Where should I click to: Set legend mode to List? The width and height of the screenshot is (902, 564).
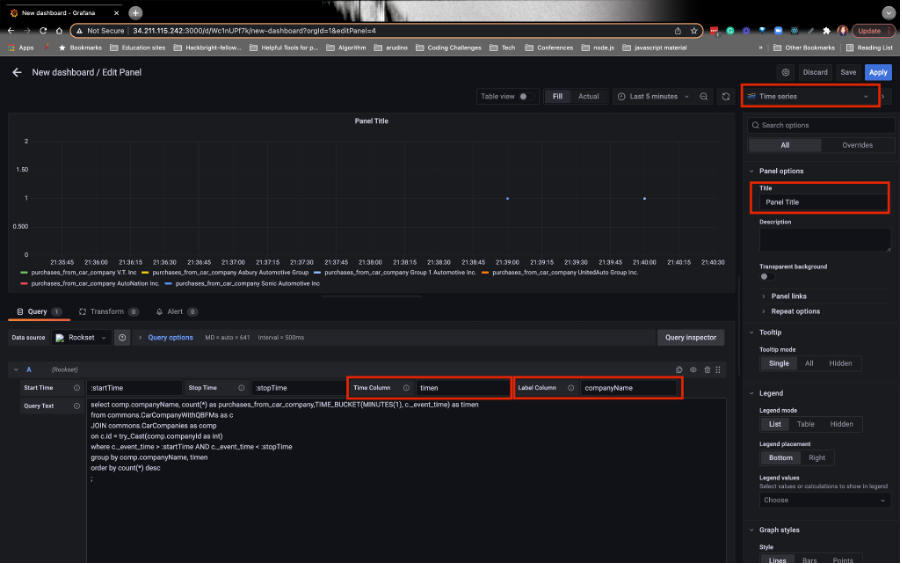pyautogui.click(x=775, y=425)
